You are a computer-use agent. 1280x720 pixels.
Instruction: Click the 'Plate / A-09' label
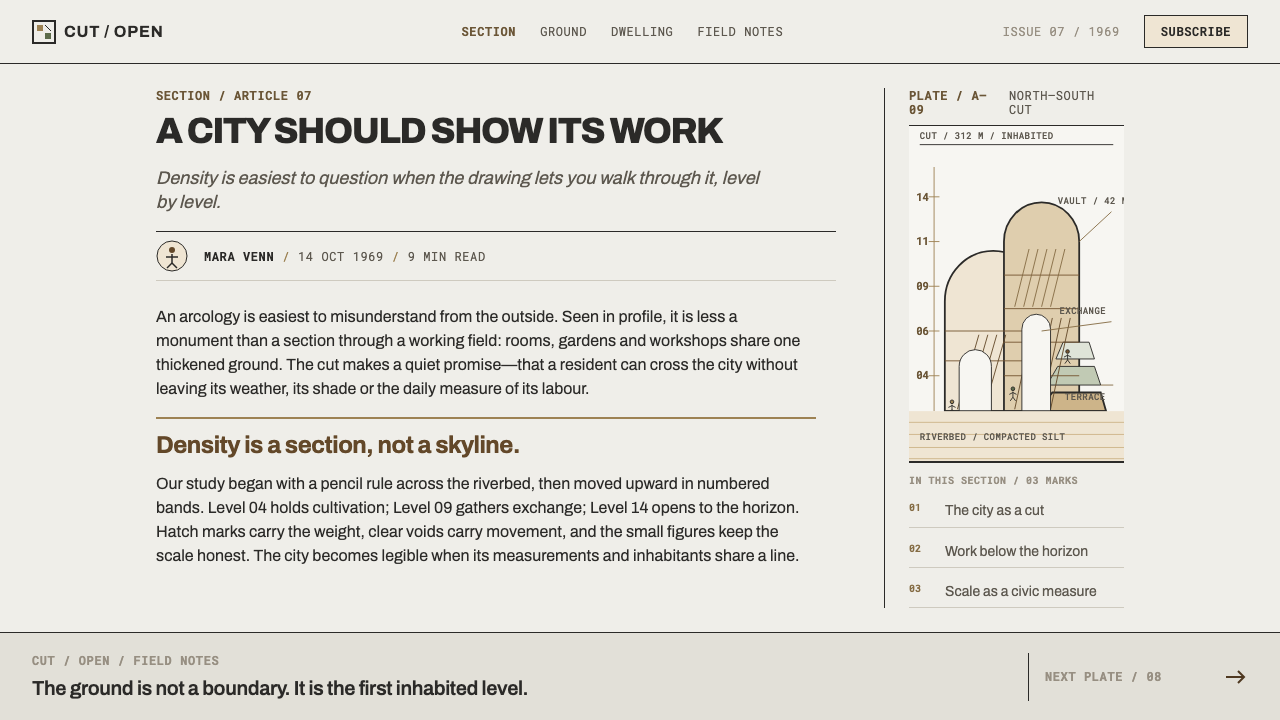point(948,103)
